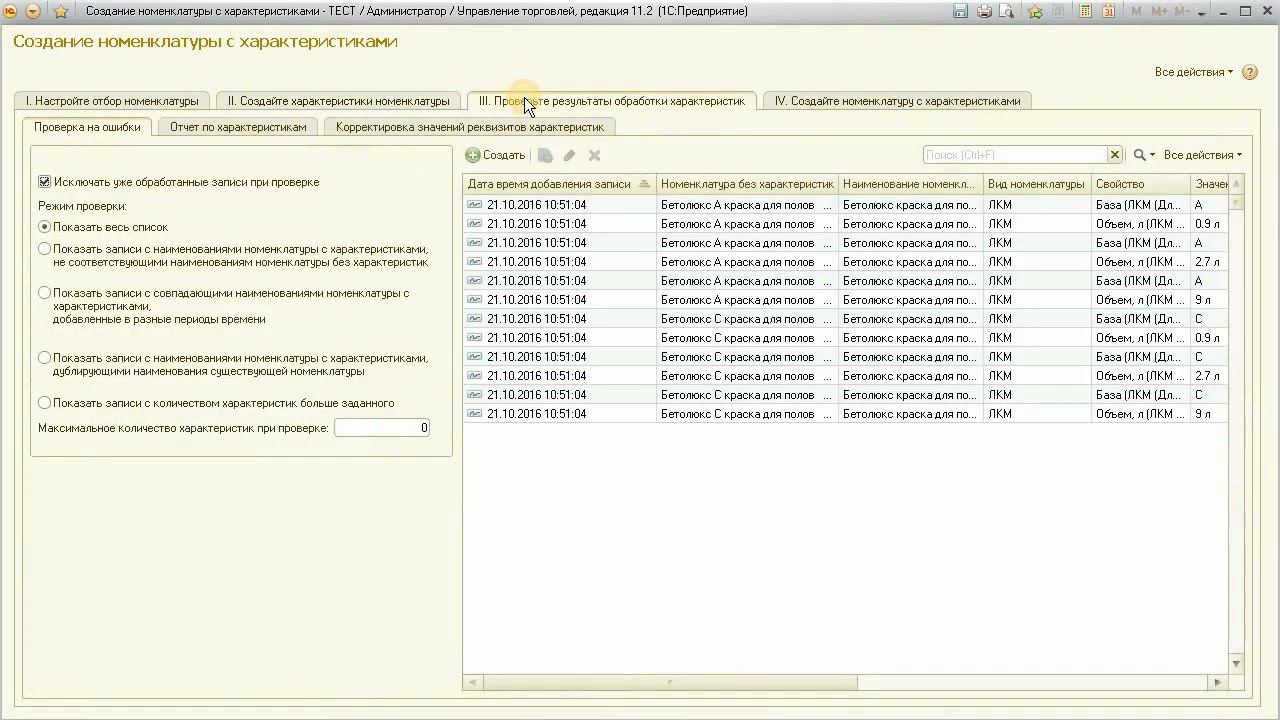Switch to tab 'I. Настройте отбор номенклатуры'

click(x=112, y=101)
